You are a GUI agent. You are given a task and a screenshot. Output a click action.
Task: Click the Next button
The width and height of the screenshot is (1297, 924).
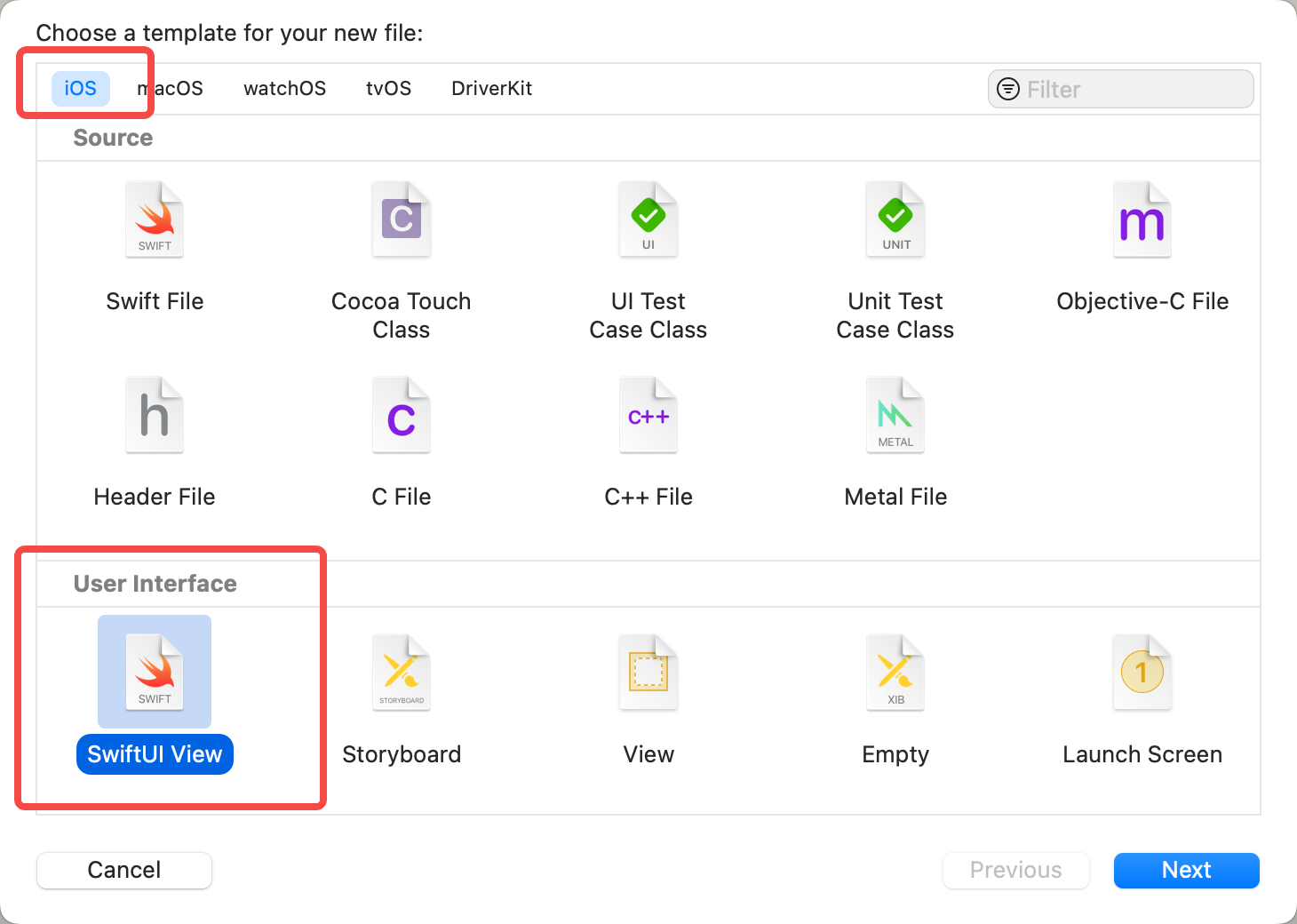click(x=1187, y=870)
